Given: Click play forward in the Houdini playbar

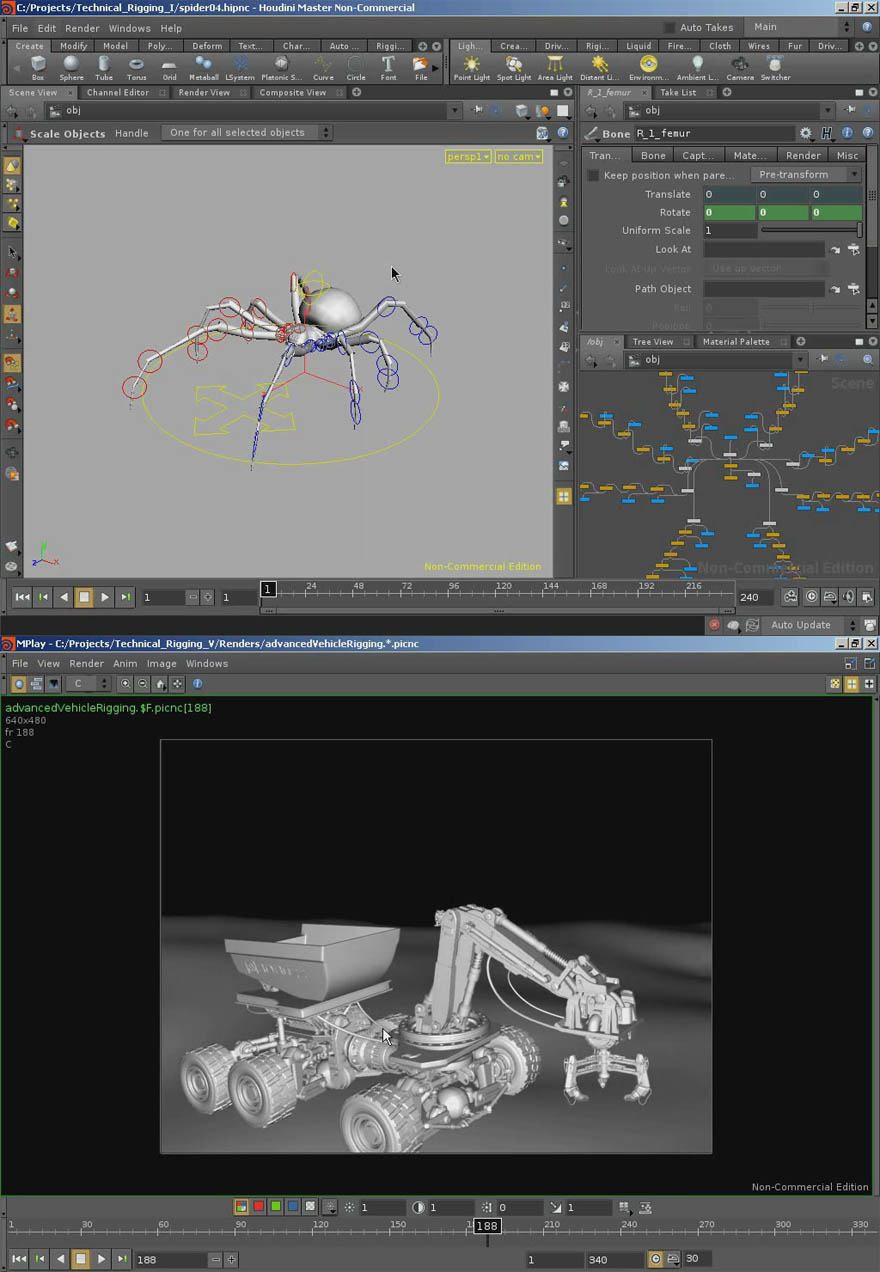Looking at the screenshot, I should click(x=105, y=597).
